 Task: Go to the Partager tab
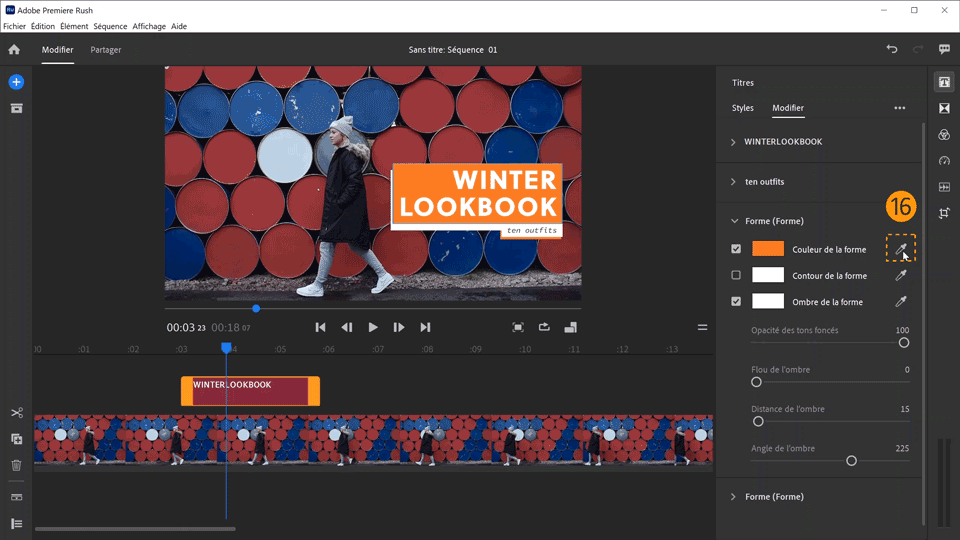tap(106, 49)
